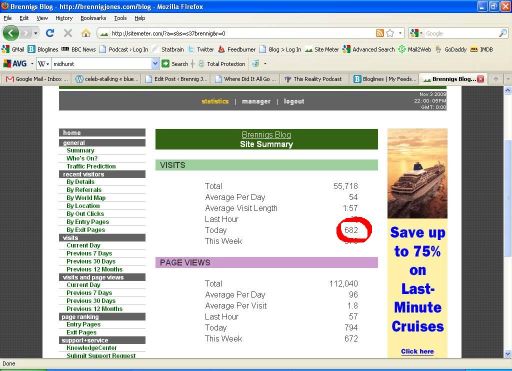Open Who's On? in sidebar
The image size is (512, 371).
point(82,158)
